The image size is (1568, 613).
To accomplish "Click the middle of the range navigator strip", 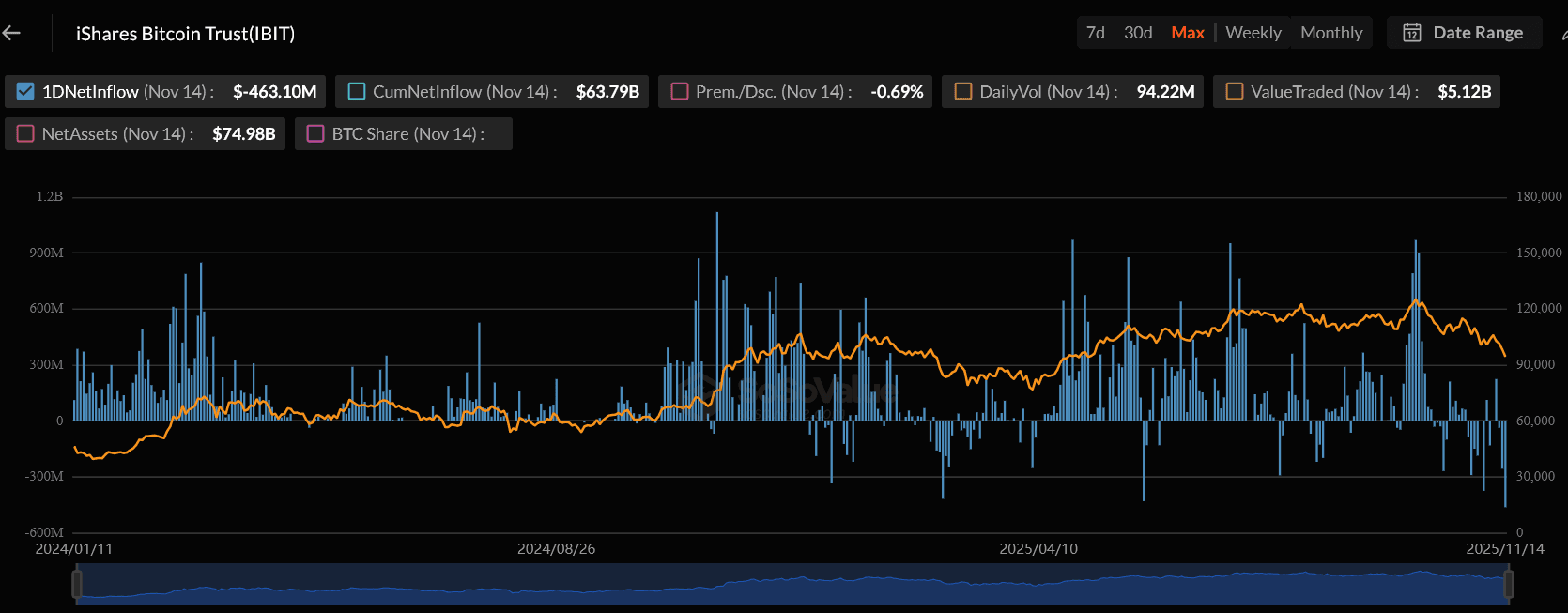I will click(792, 586).
